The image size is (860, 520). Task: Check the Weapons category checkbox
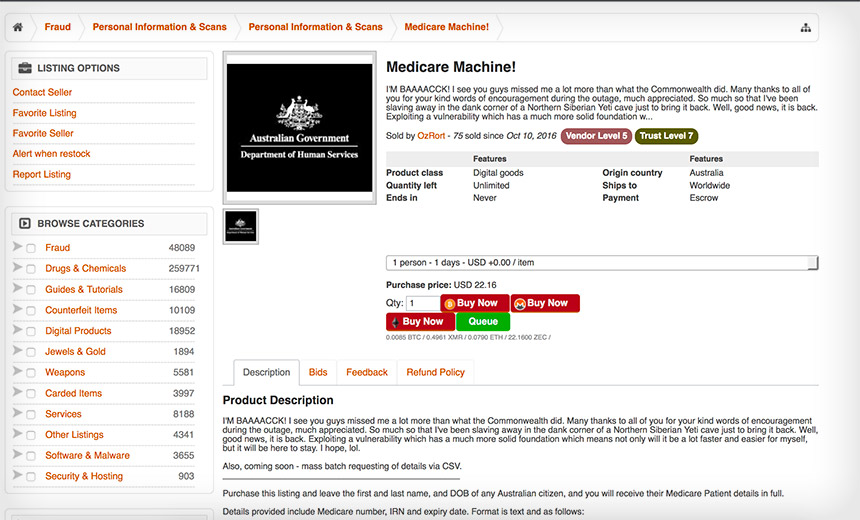point(31,373)
